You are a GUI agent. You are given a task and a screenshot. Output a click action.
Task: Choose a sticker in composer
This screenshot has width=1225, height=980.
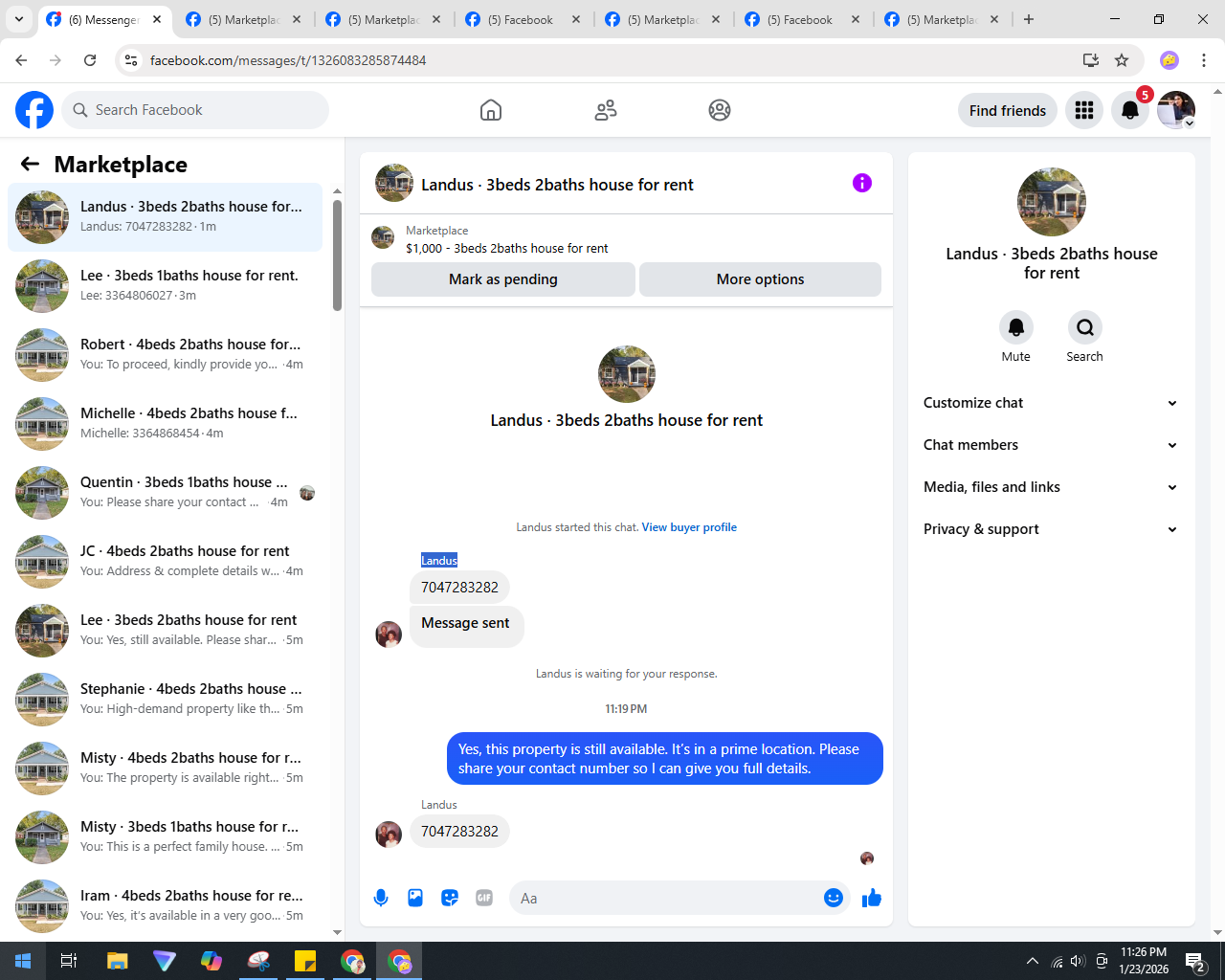point(450,898)
